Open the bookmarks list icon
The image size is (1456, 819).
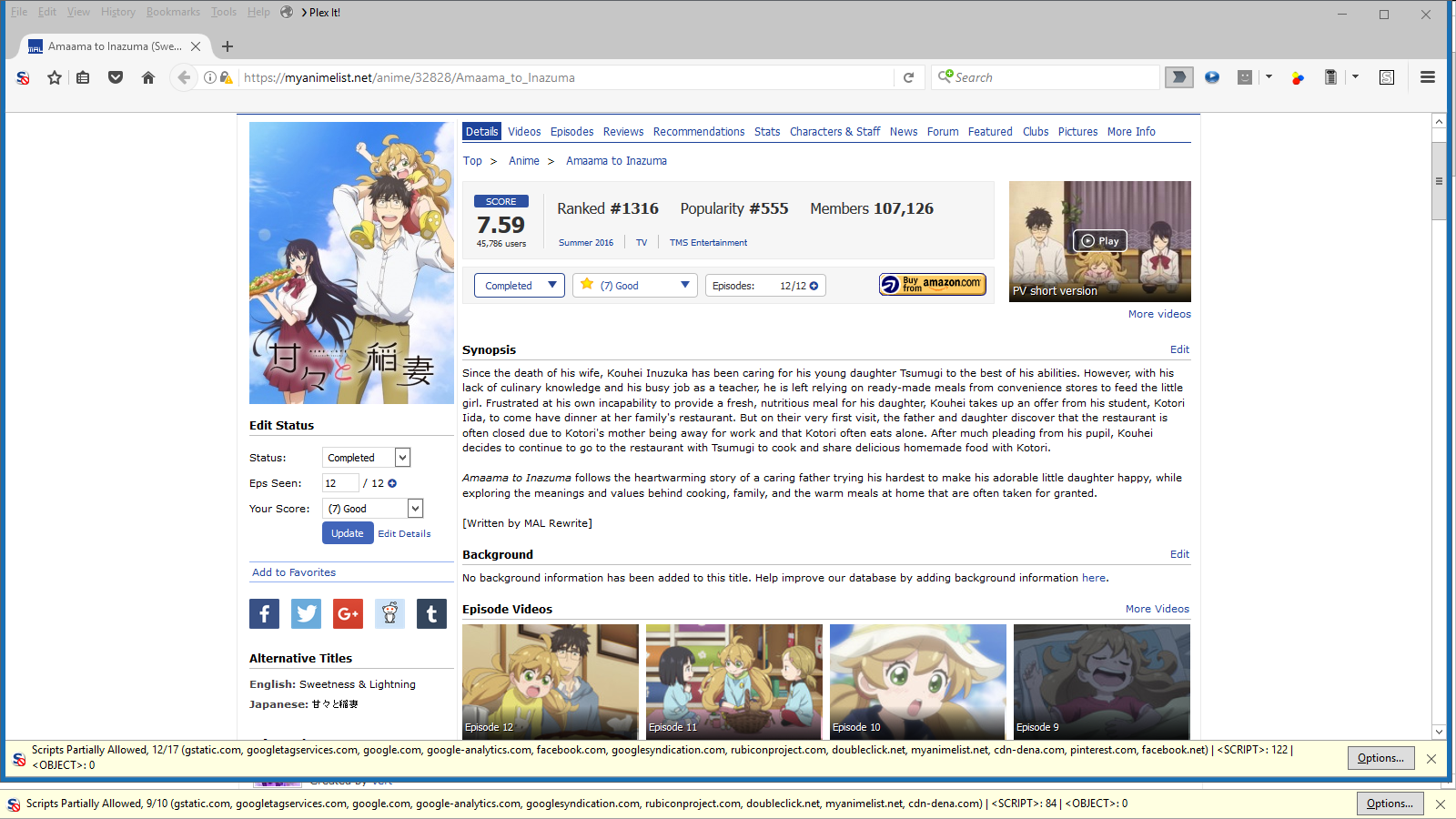coord(83,77)
